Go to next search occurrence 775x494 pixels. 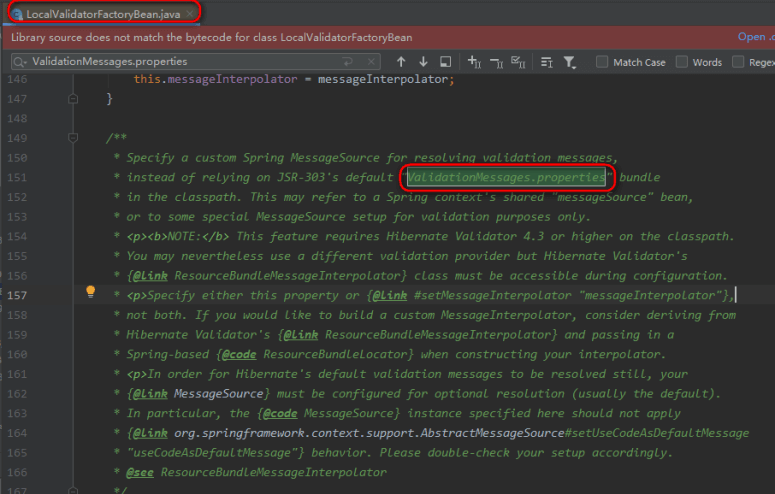coord(423,62)
